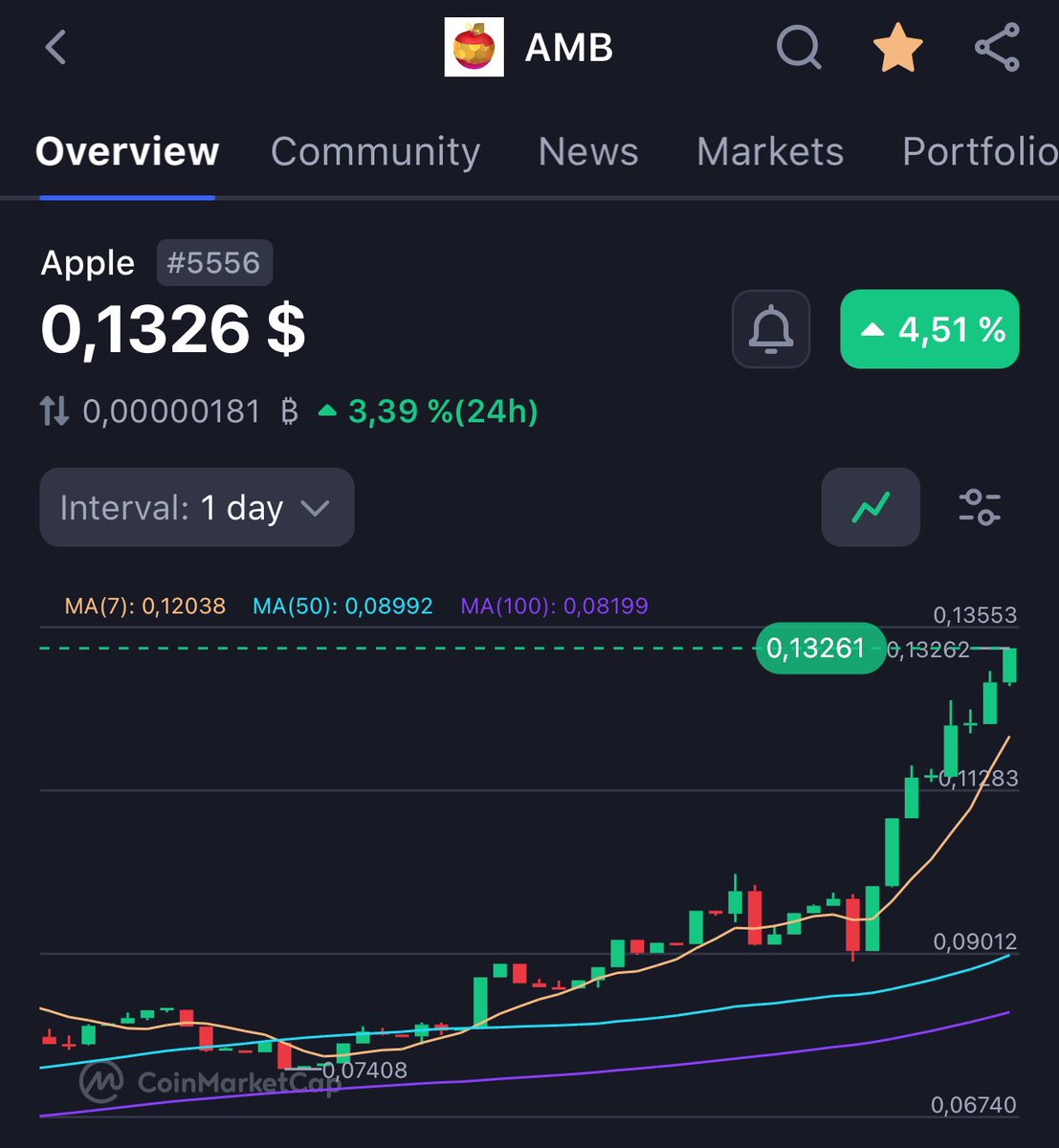Screen dimensions: 1059x1148
Task: Tap the AMB Apple token logo
Action: [x=473, y=48]
